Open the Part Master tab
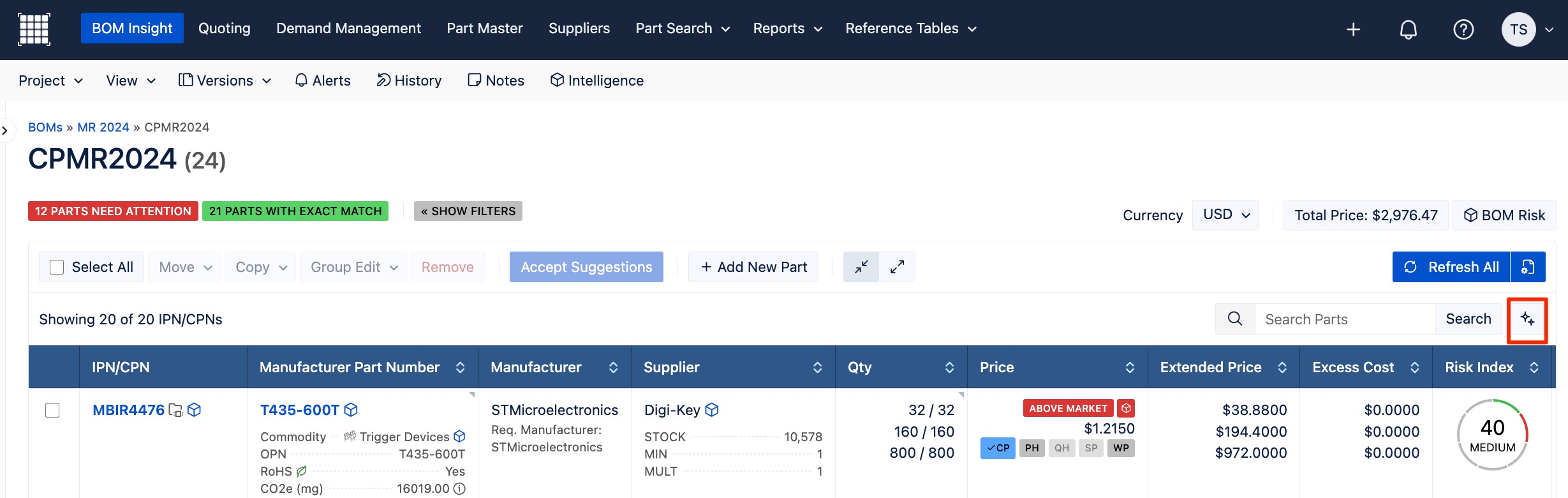Screen dimensions: 1568x498 (x=484, y=29)
